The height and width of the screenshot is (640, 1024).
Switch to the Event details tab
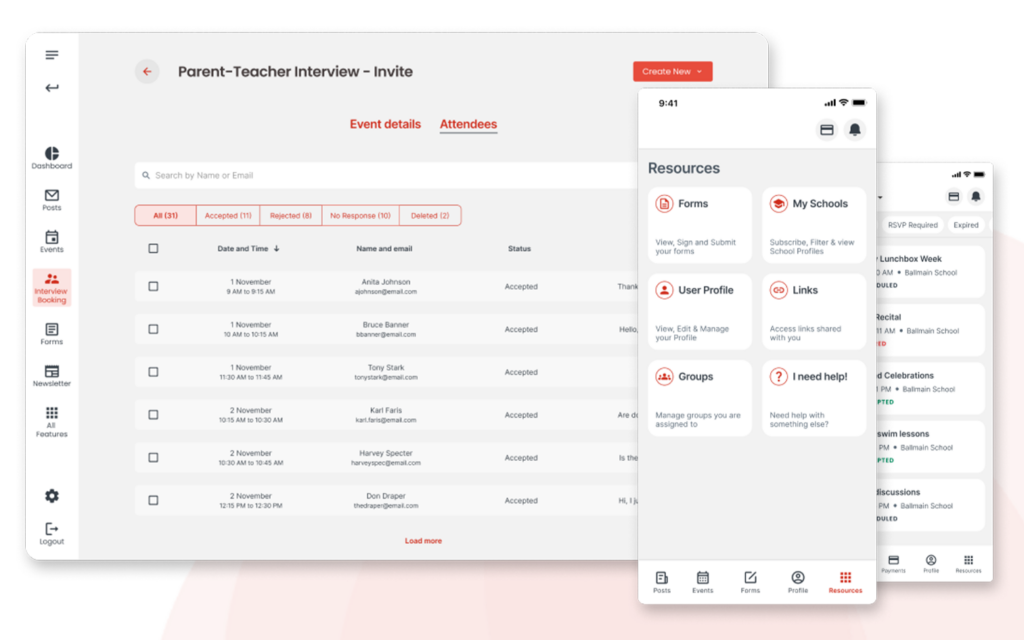[385, 125]
